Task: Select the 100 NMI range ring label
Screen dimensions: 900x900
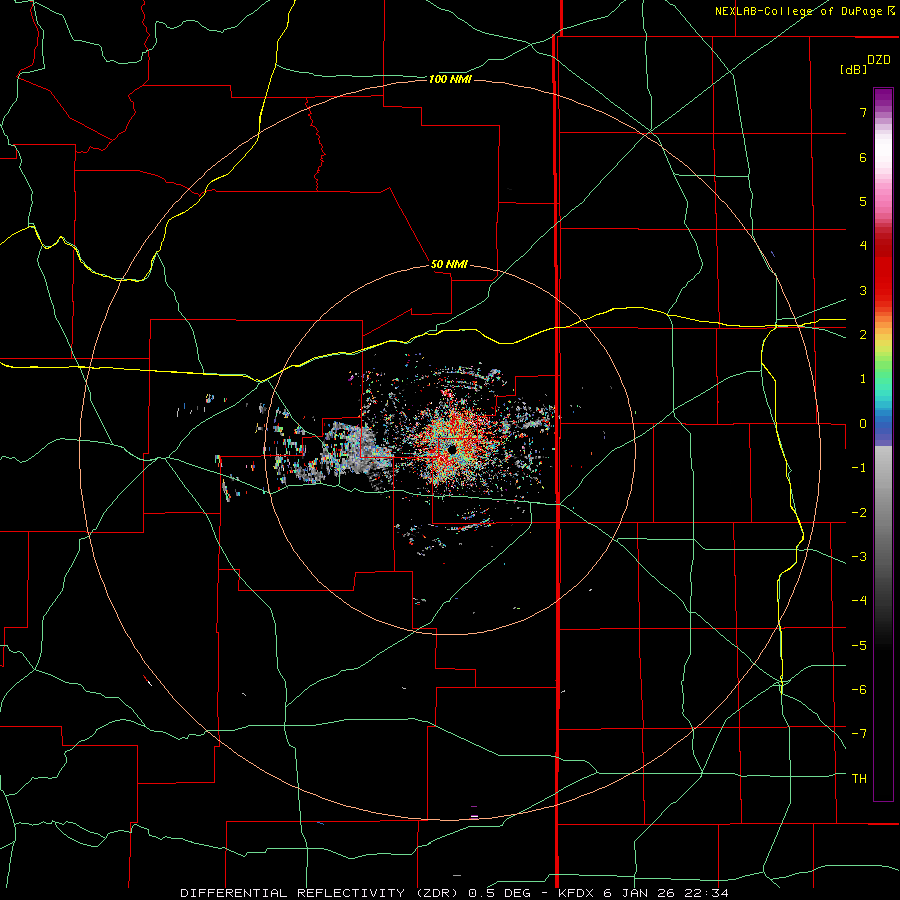Action: 451,79
